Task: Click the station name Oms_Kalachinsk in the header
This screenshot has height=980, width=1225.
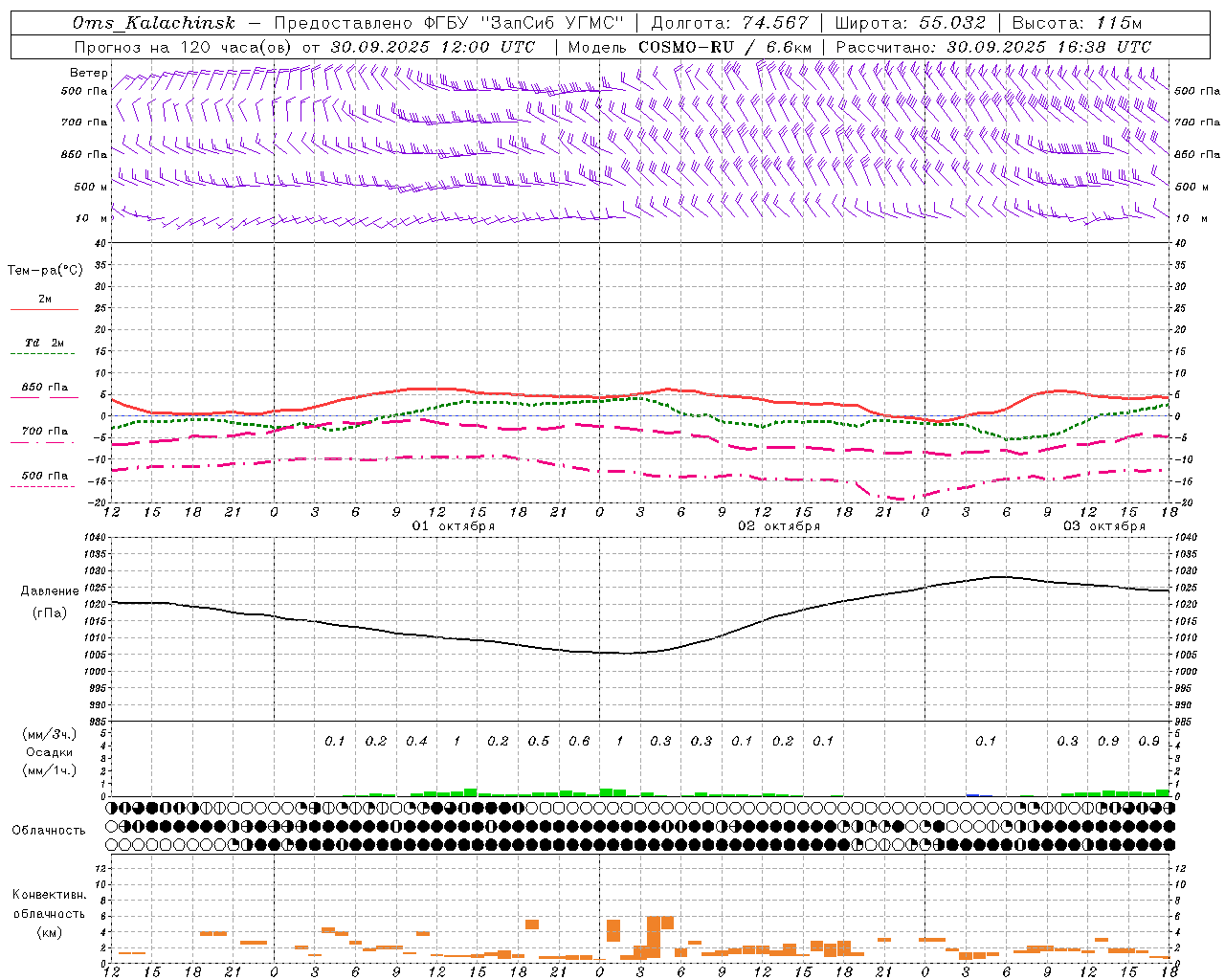Action: coord(154,23)
